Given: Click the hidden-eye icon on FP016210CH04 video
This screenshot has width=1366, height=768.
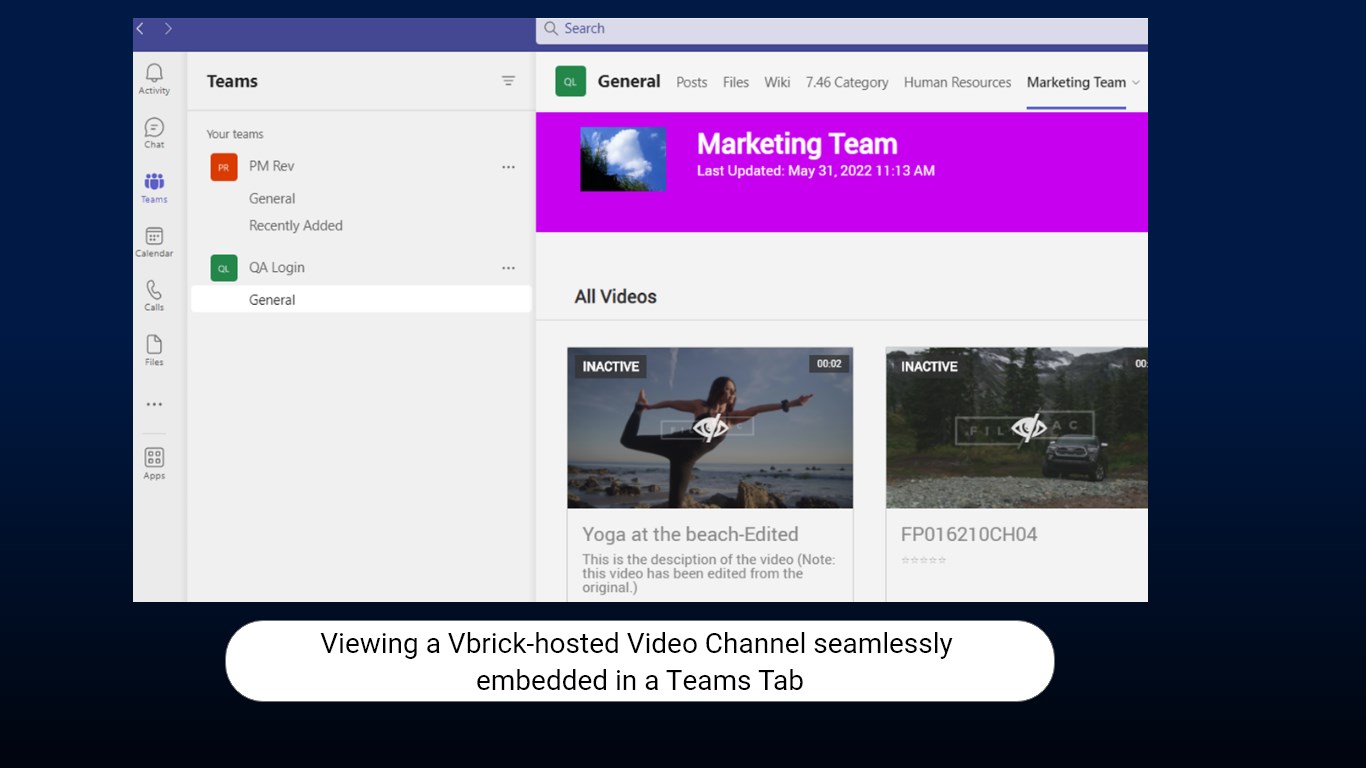Looking at the screenshot, I should pyautogui.click(x=1028, y=428).
